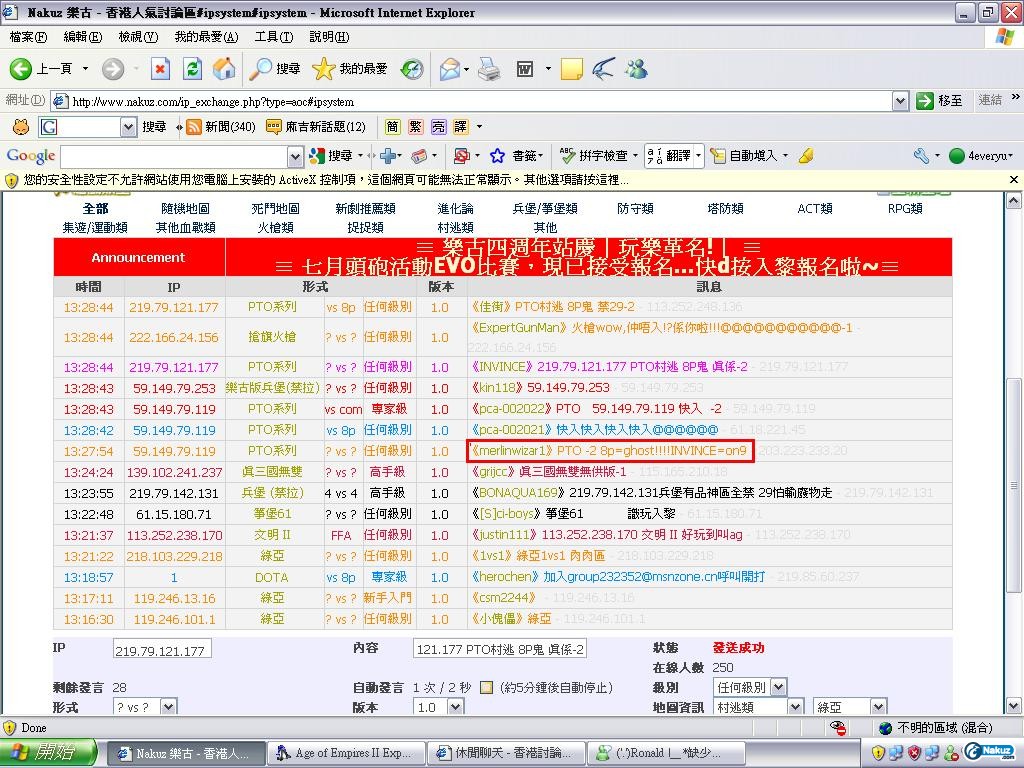The height and width of the screenshot is (768, 1024).
Task: Open the History toolbar icon
Action: [412, 69]
